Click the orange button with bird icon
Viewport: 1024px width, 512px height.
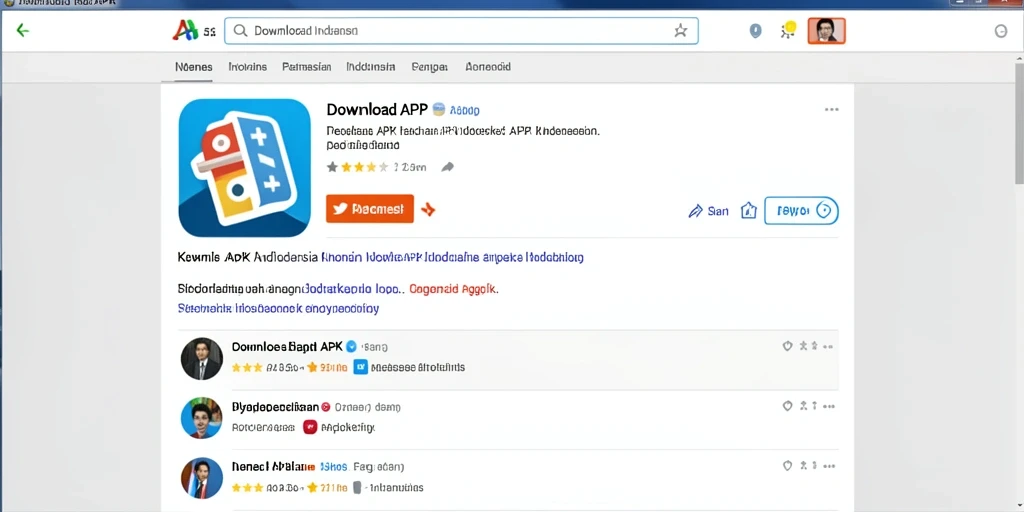coord(370,209)
